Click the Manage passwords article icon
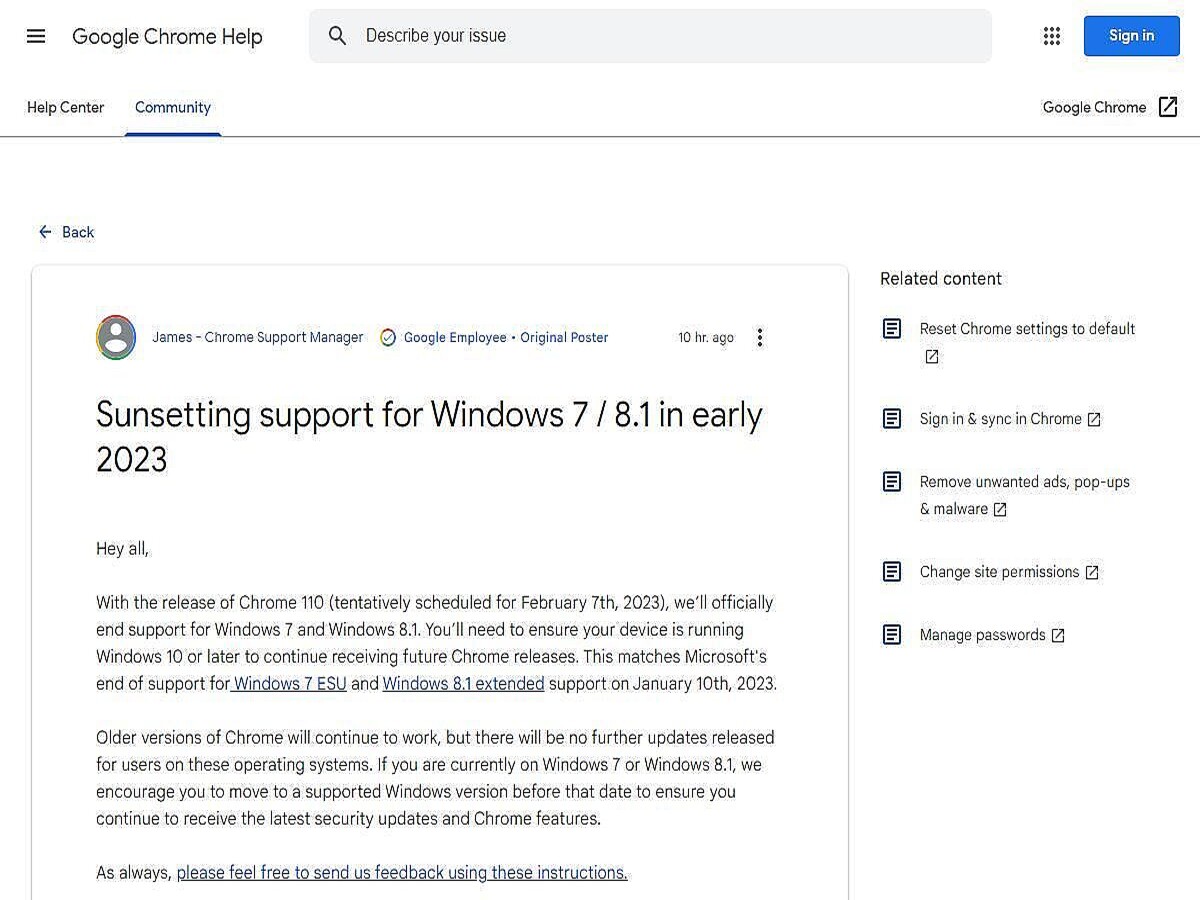This screenshot has width=1200, height=900. coord(892,635)
